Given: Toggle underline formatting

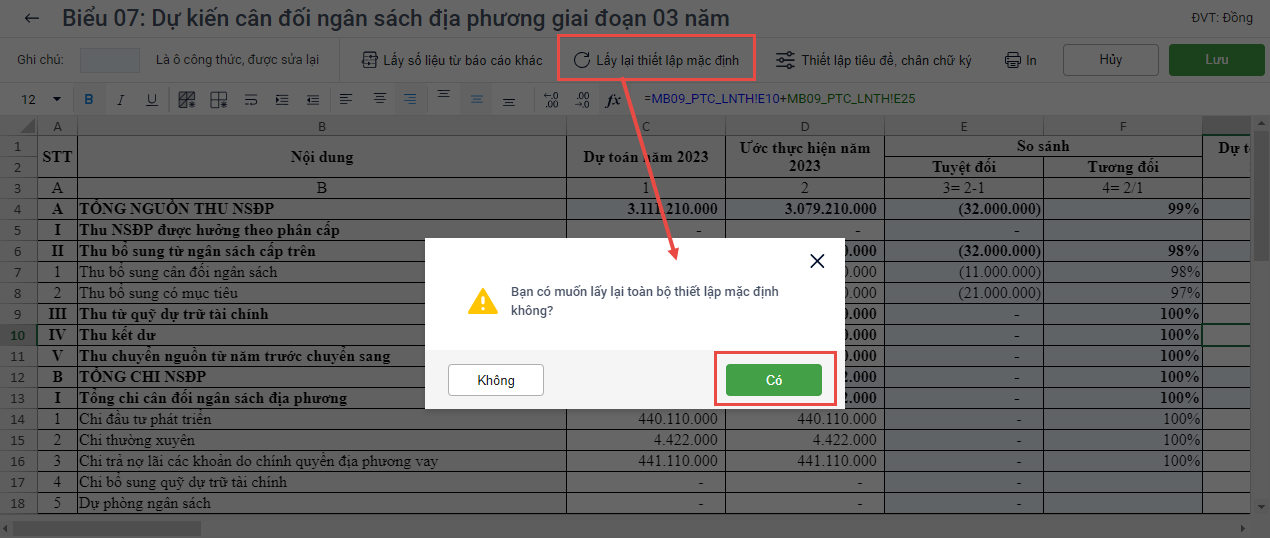Looking at the screenshot, I should pos(151,100).
